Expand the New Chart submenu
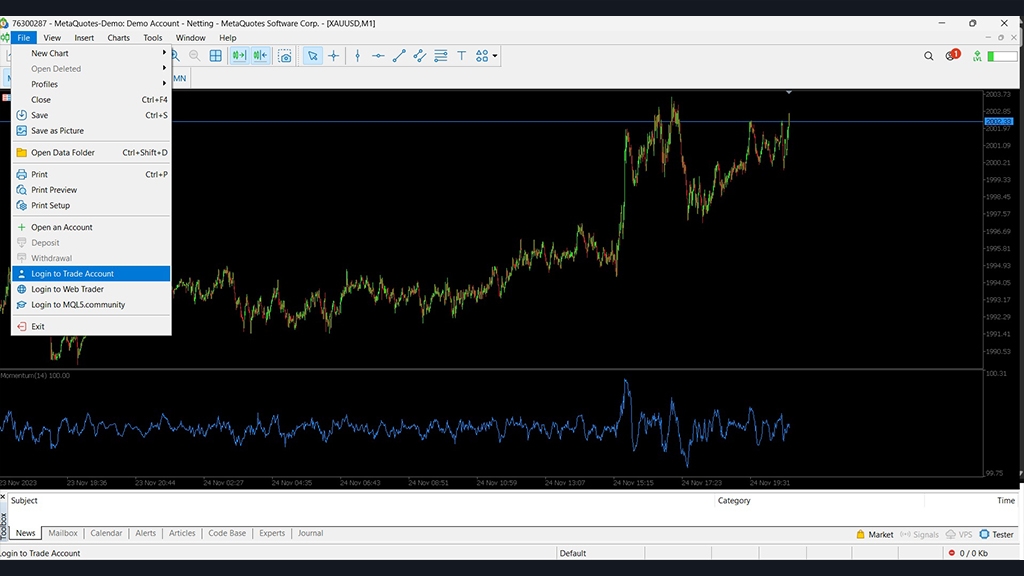Viewport: 1024px width, 576px height. coord(91,54)
